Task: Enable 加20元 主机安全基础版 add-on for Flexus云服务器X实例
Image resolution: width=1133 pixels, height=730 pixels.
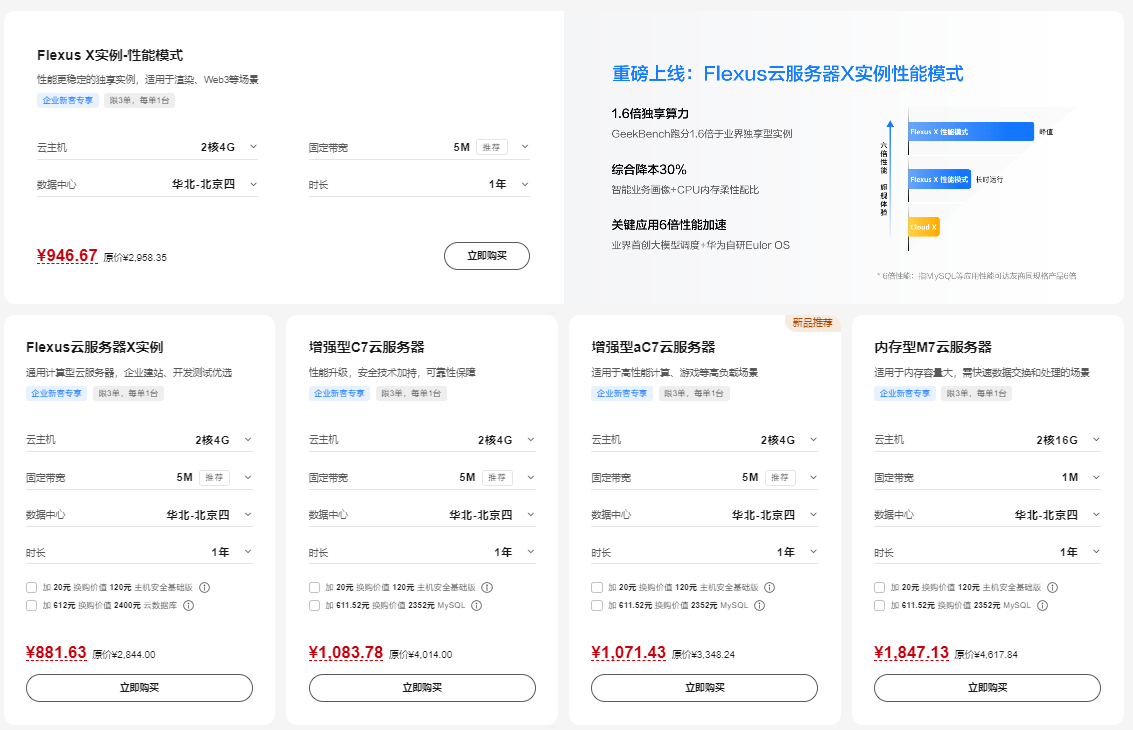Action: [x=31, y=588]
